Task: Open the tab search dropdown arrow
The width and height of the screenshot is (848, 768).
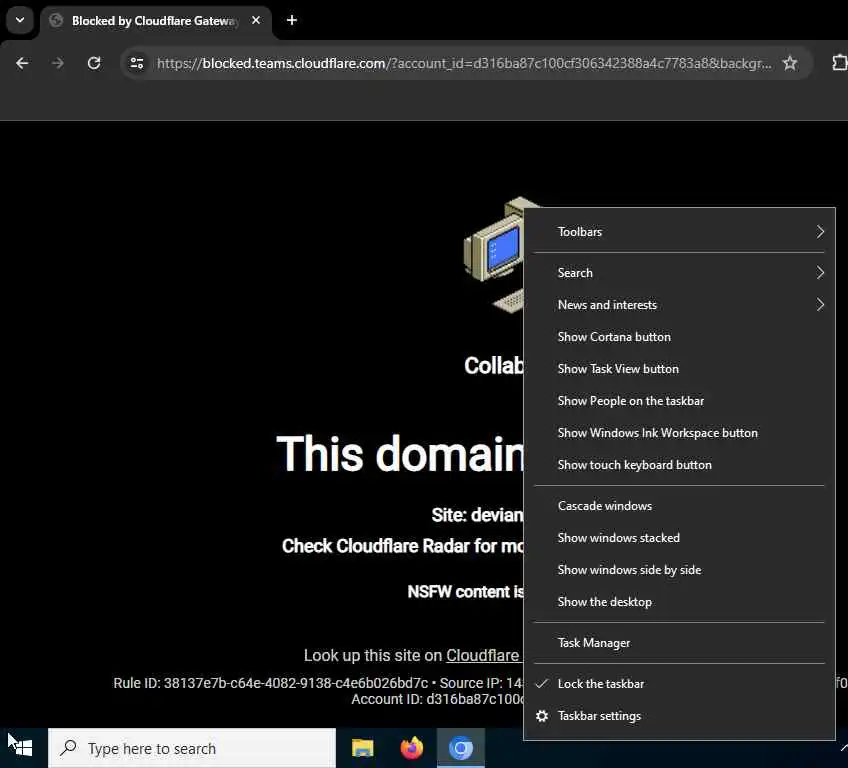Action: click(x=20, y=21)
